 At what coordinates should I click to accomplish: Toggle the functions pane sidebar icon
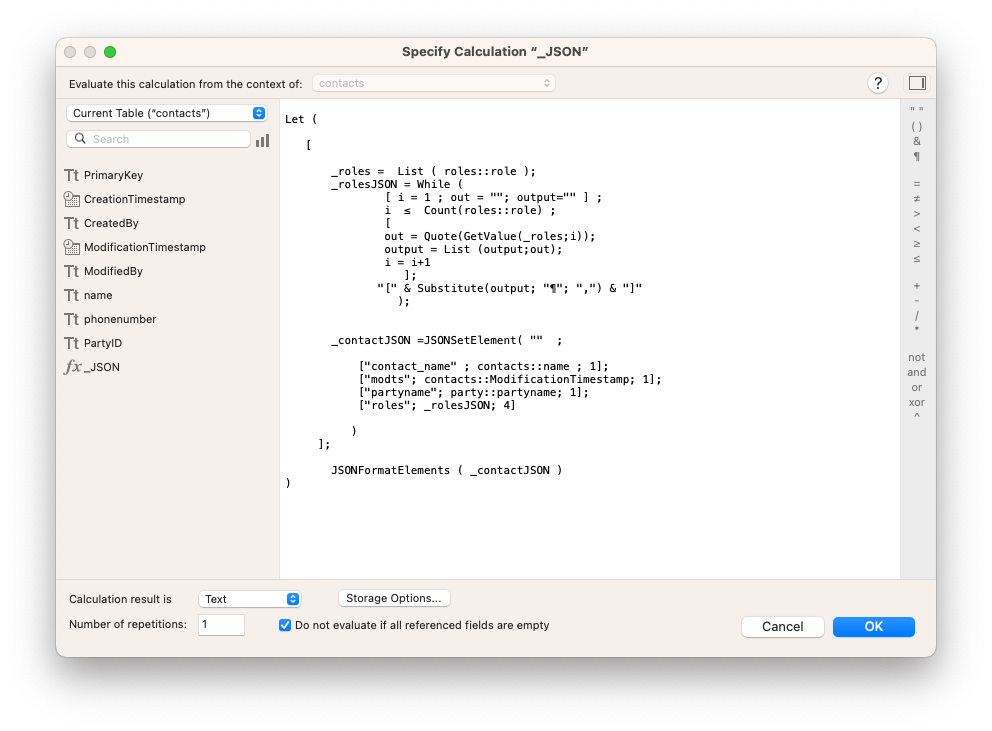[917, 83]
